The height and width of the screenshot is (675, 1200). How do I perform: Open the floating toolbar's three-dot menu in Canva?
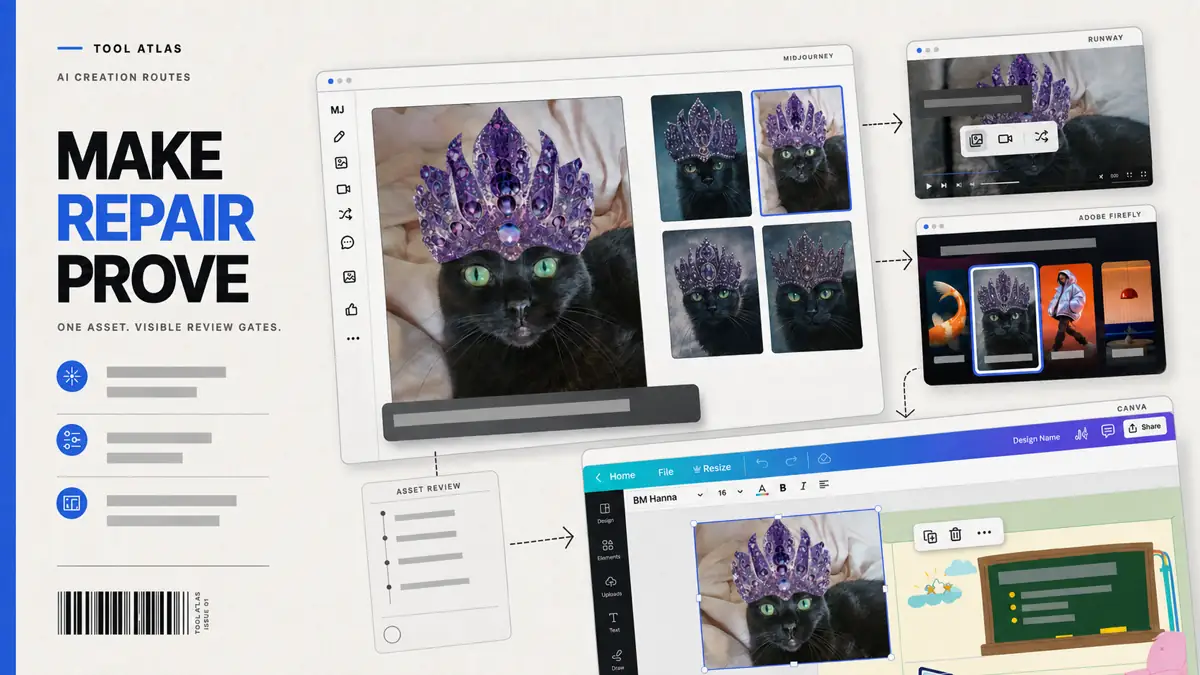[984, 533]
